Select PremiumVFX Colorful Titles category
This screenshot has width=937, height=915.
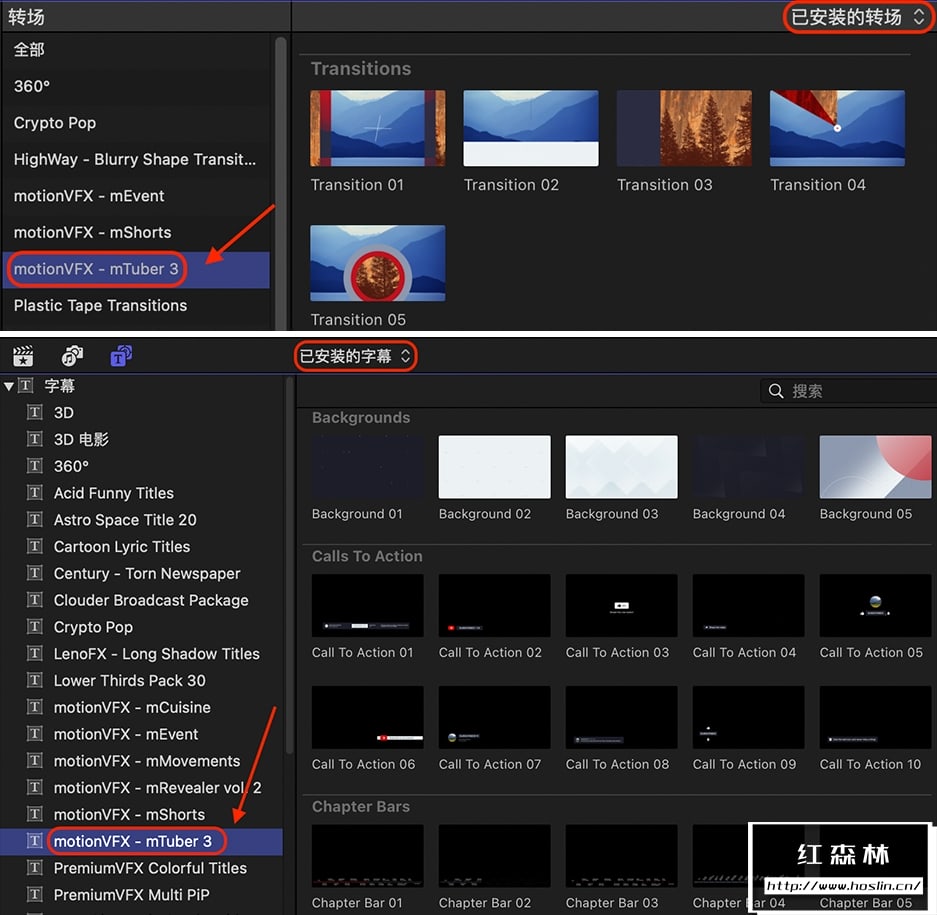(142, 868)
